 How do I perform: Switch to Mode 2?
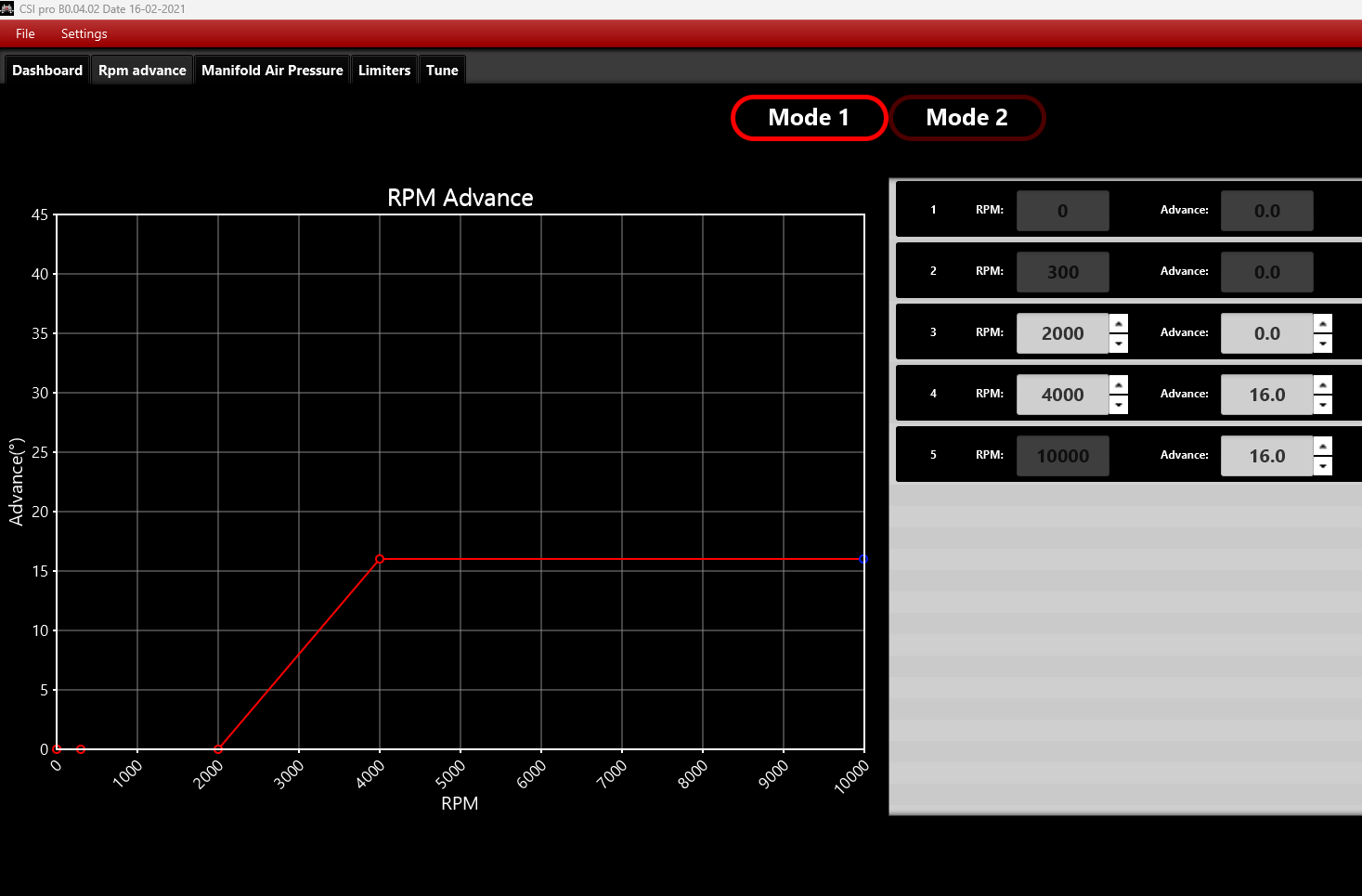966,118
